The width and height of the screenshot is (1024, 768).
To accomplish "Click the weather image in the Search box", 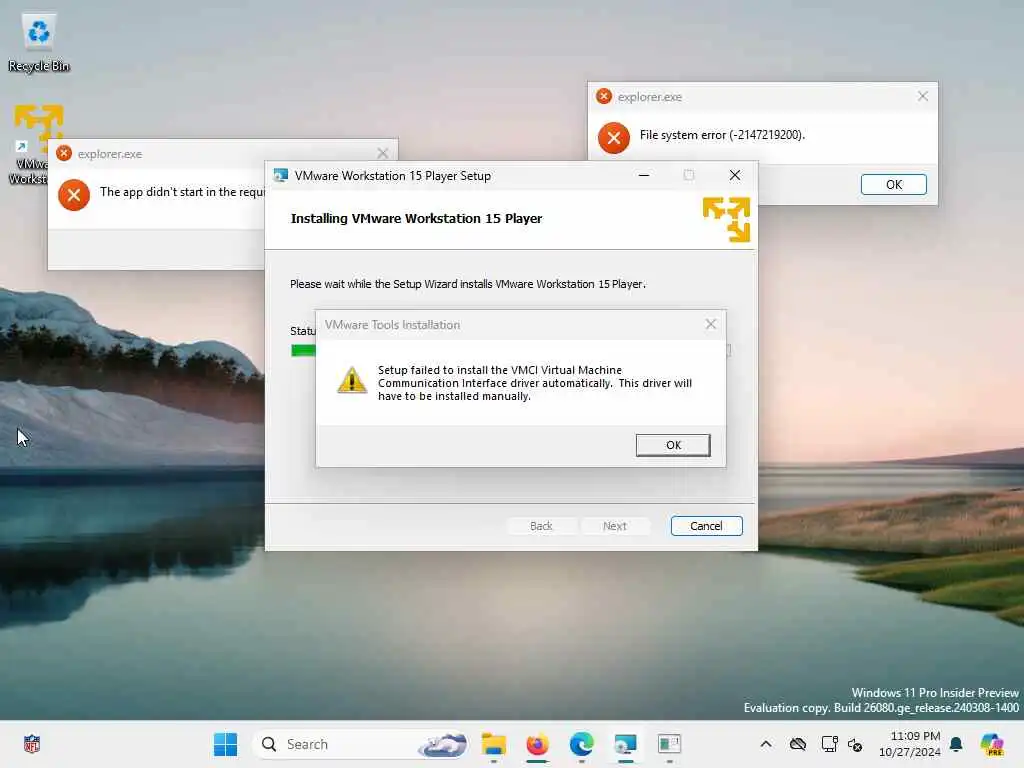I will [x=443, y=744].
